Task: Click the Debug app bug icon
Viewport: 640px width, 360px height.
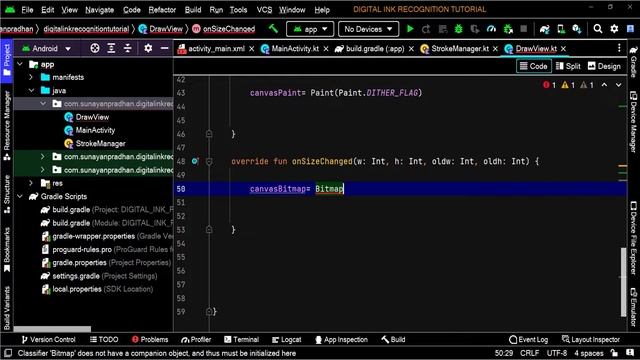Action: pos(459,29)
